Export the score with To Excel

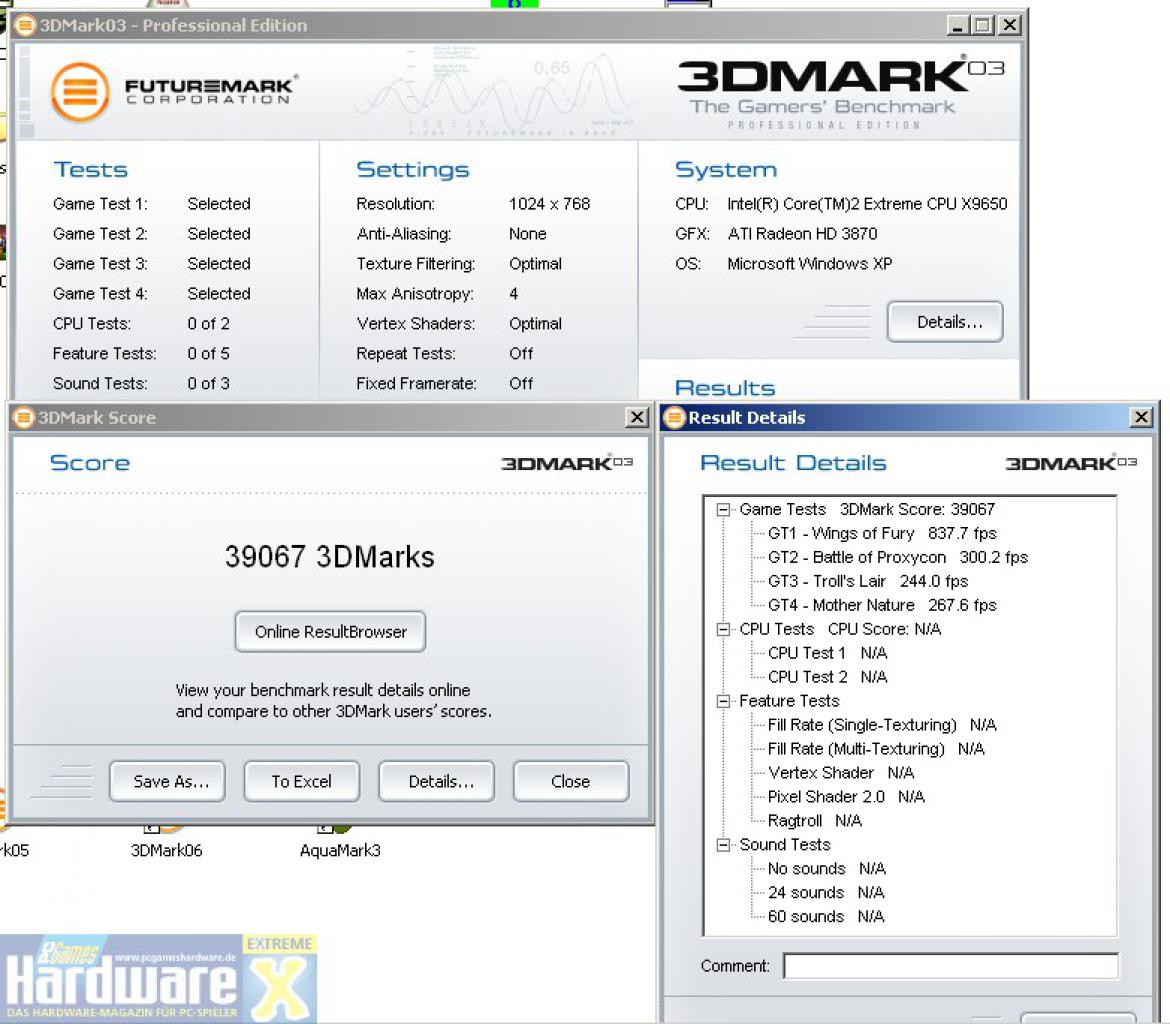[301, 781]
